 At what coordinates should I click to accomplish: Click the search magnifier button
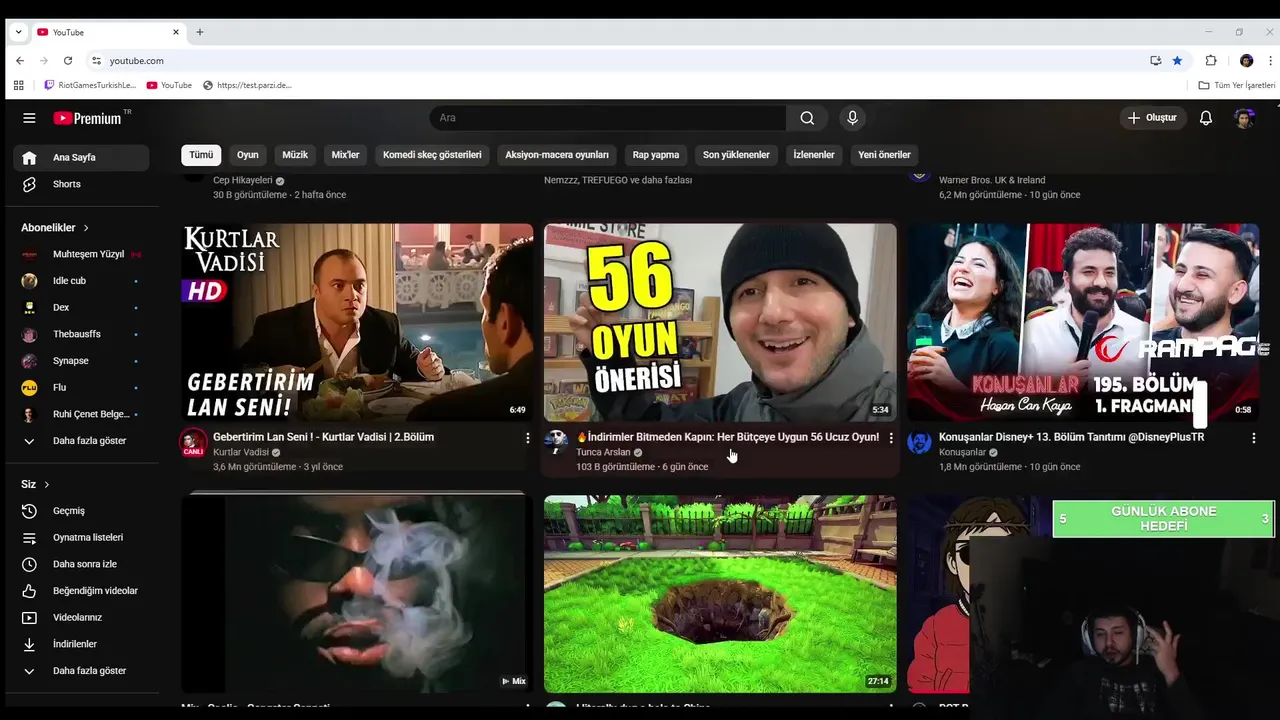807,118
